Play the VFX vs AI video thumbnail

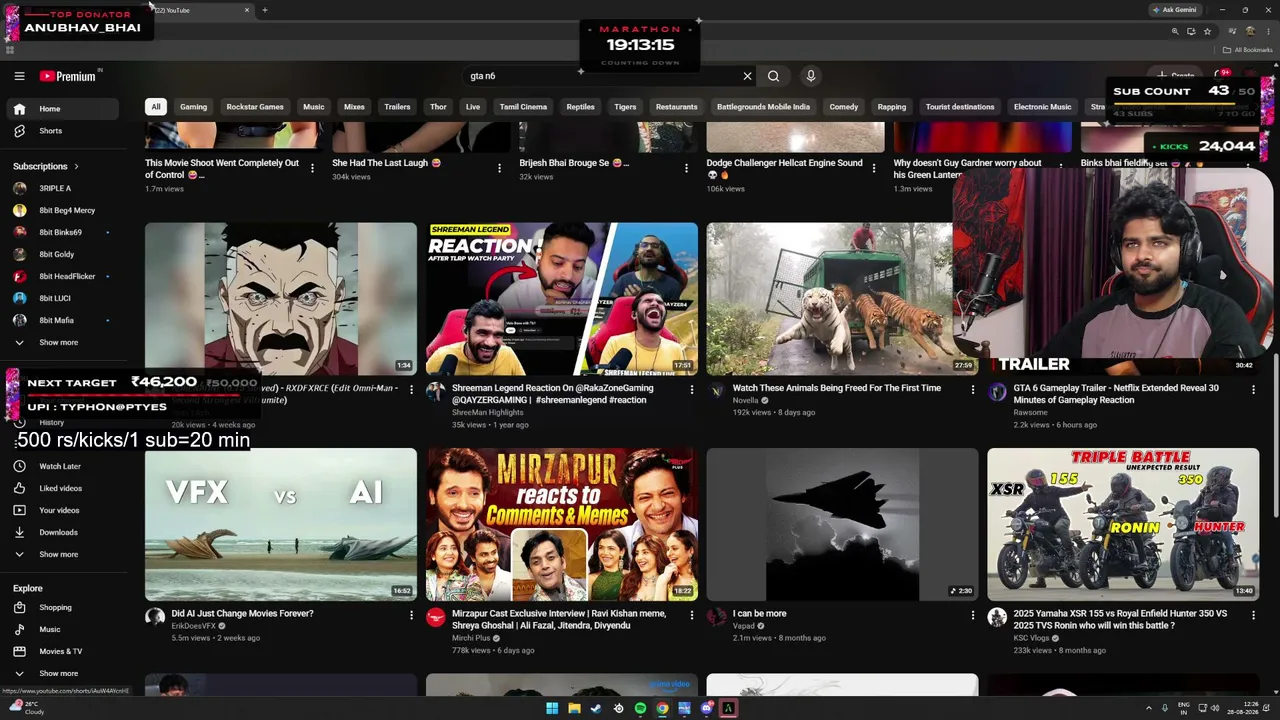pos(281,524)
